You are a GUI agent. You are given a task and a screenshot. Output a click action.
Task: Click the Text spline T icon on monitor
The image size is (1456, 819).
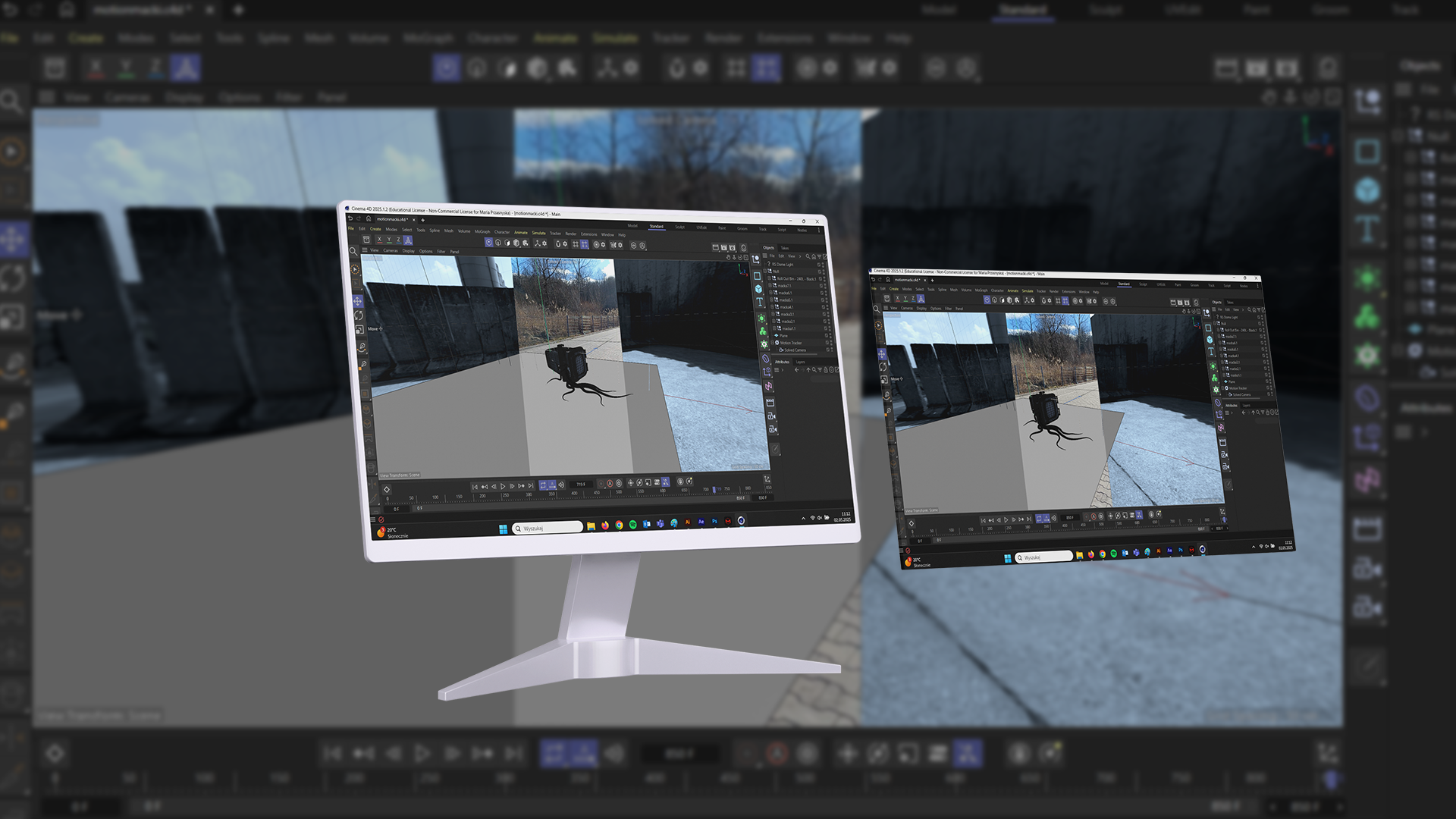tap(760, 302)
